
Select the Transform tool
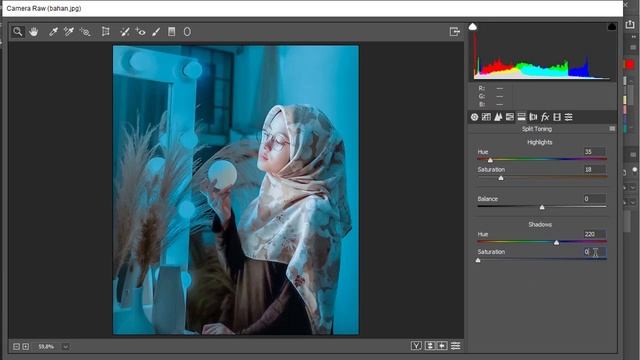click(x=105, y=31)
